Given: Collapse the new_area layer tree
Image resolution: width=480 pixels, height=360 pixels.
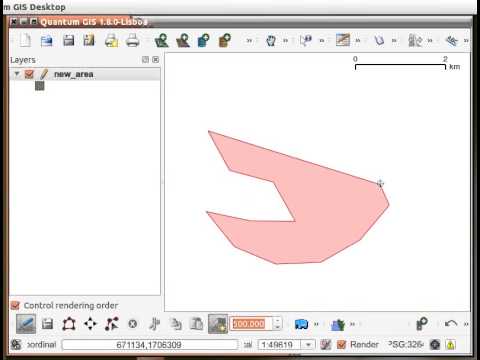Looking at the screenshot, I should (x=16, y=74).
